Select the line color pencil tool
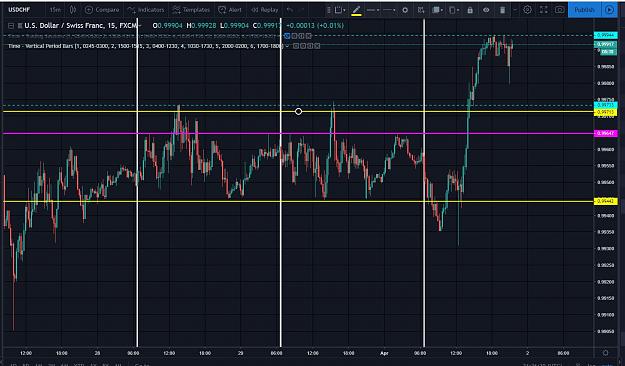This screenshot has height=366, width=625. [356, 10]
